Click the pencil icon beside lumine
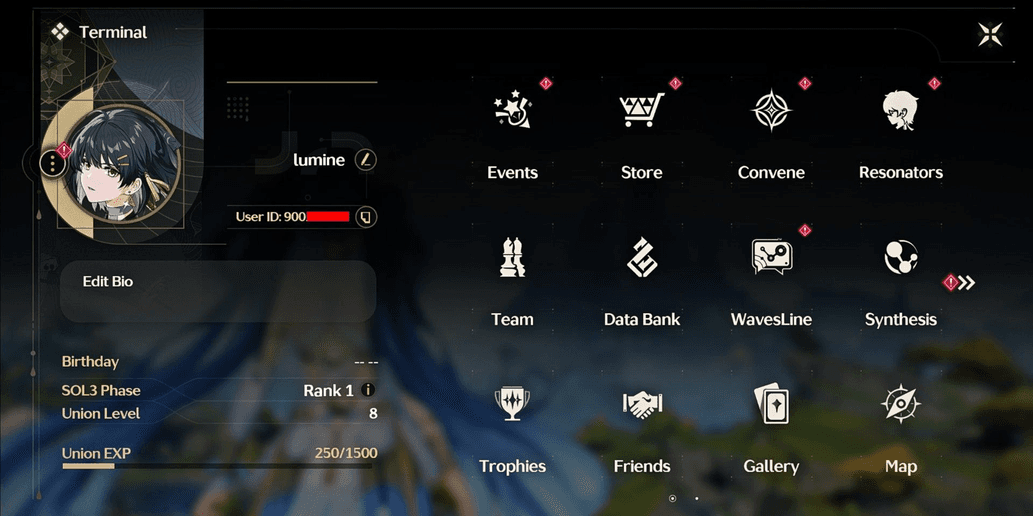 [366, 159]
